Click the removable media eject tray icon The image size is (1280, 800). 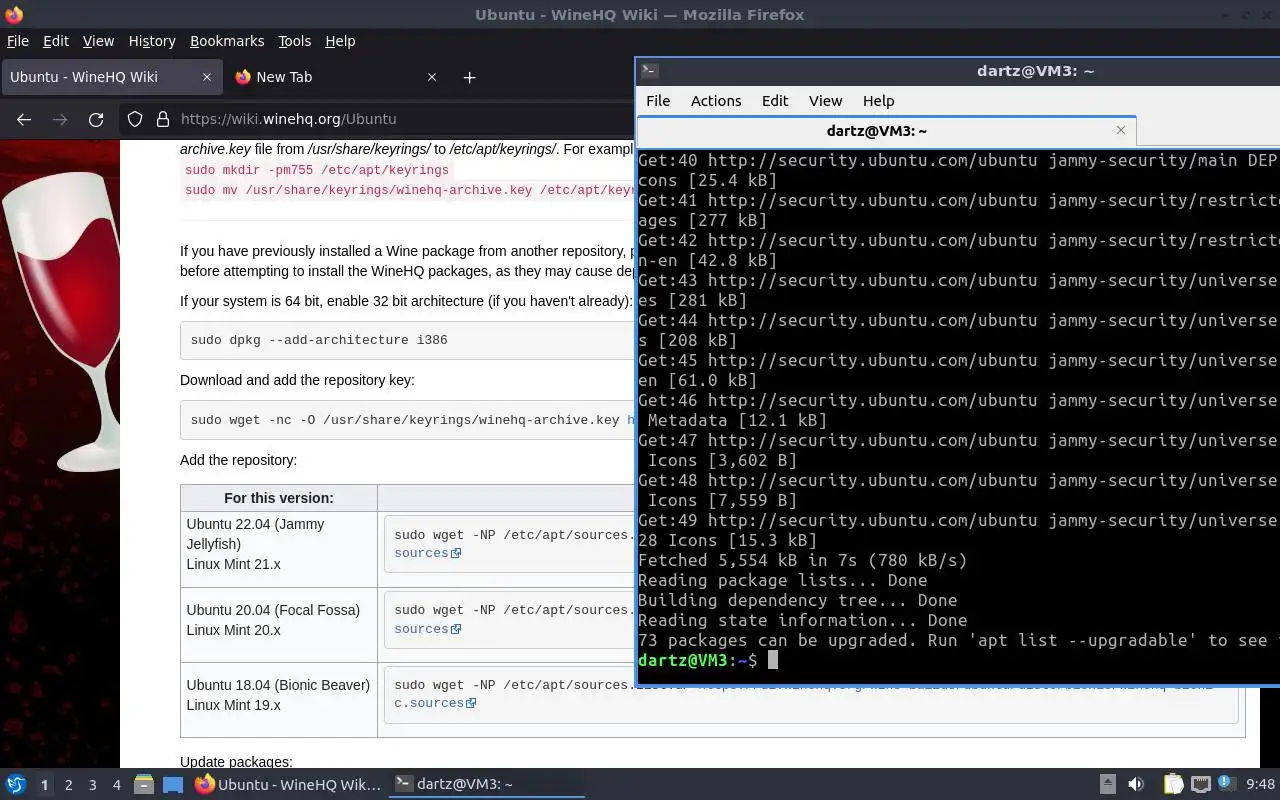click(1108, 785)
